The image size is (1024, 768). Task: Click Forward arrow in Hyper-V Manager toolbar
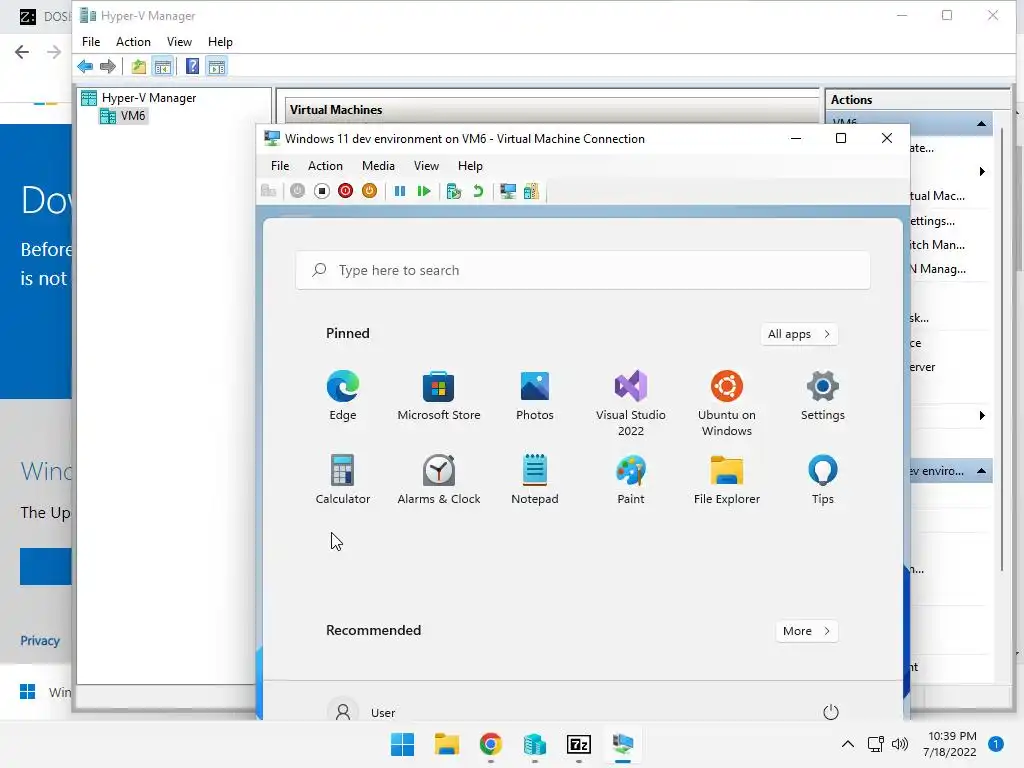[x=108, y=66]
